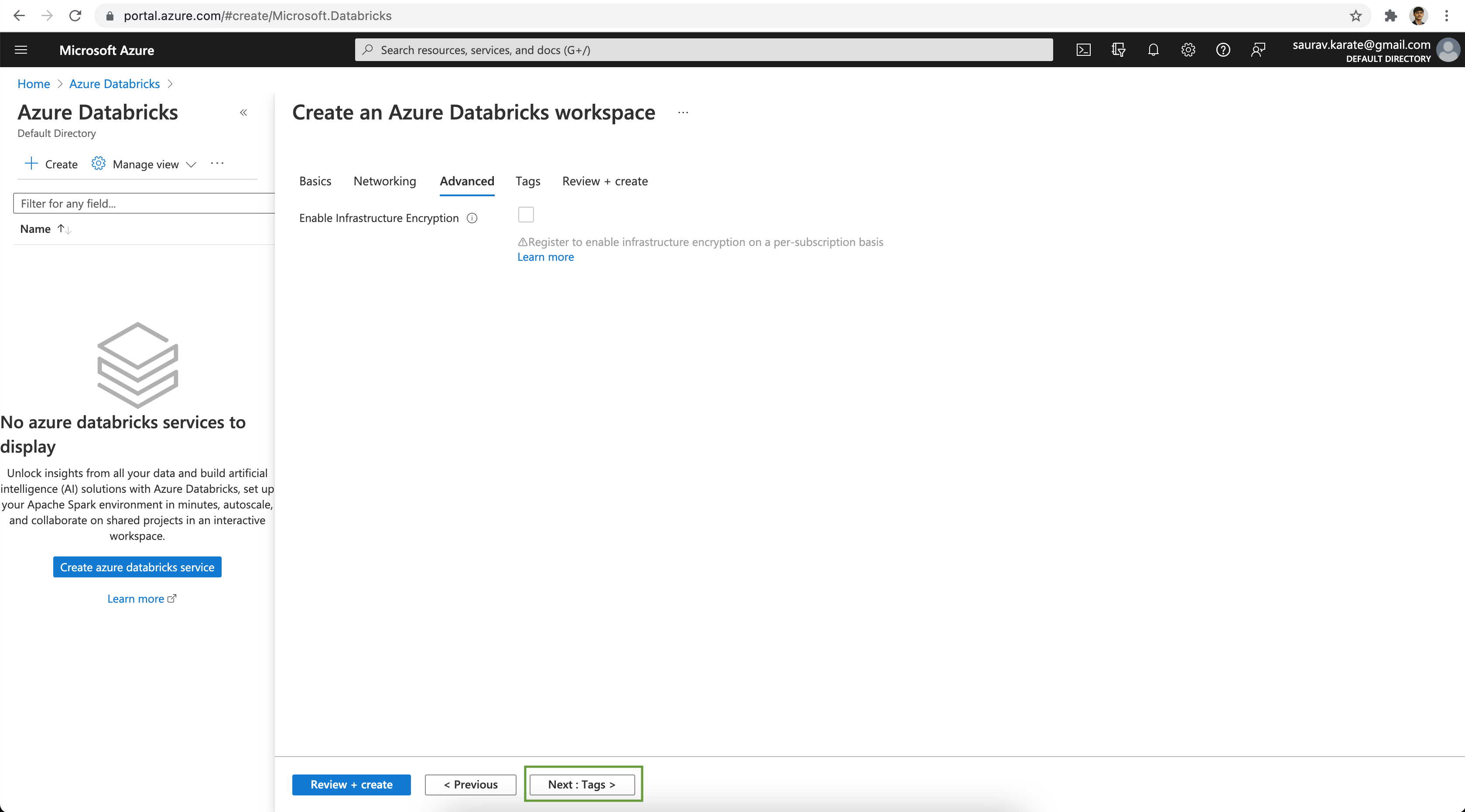The image size is (1465, 812).
Task: Reload the page with browser refresh
Action: tap(75, 16)
